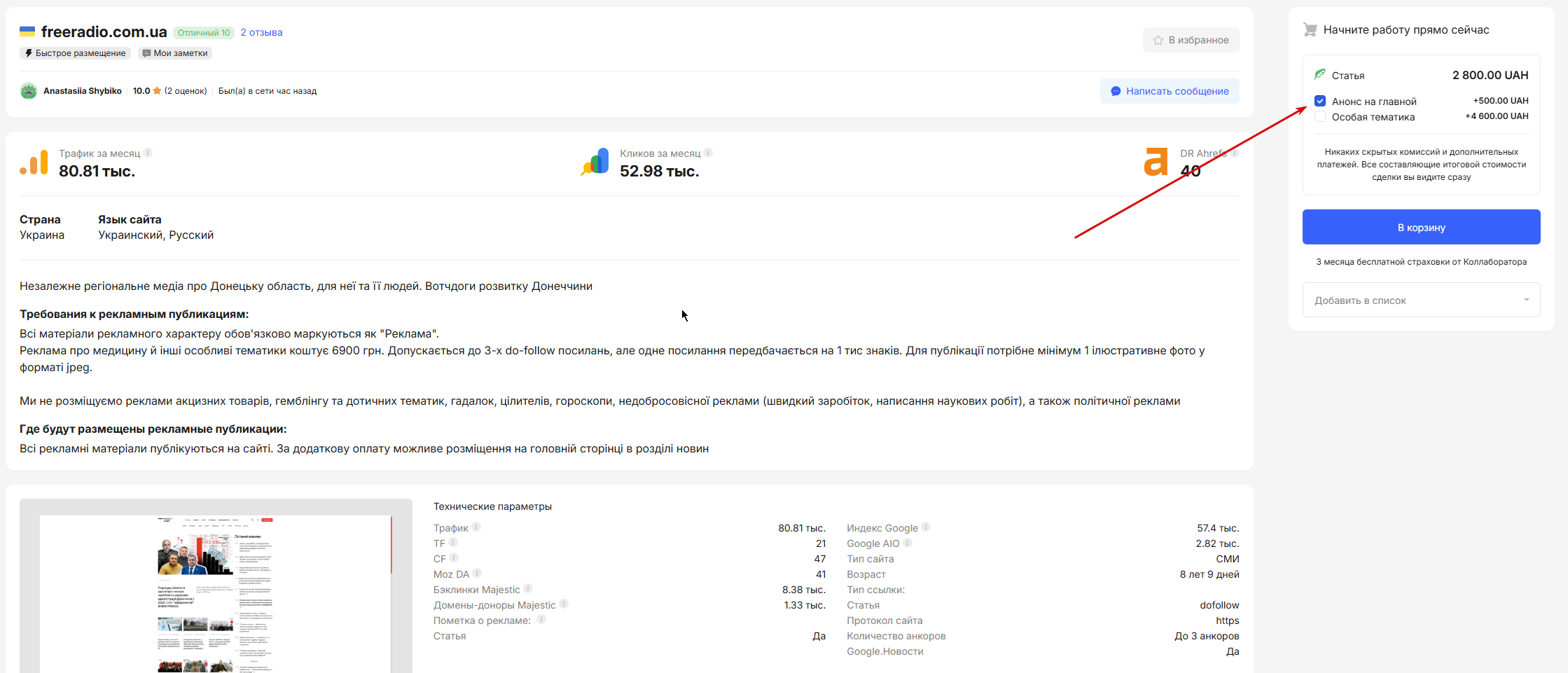
Task: Click the Google.Новости parameter label
Action: (x=884, y=651)
